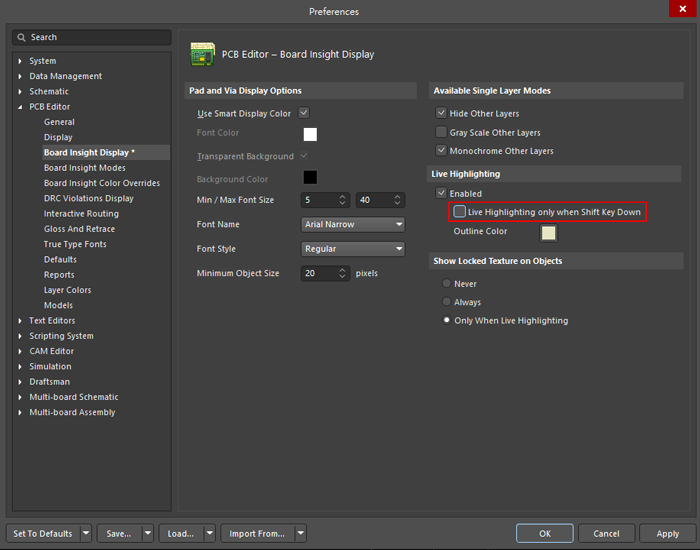Expand the System tree node
The image size is (700, 550).
point(20,61)
